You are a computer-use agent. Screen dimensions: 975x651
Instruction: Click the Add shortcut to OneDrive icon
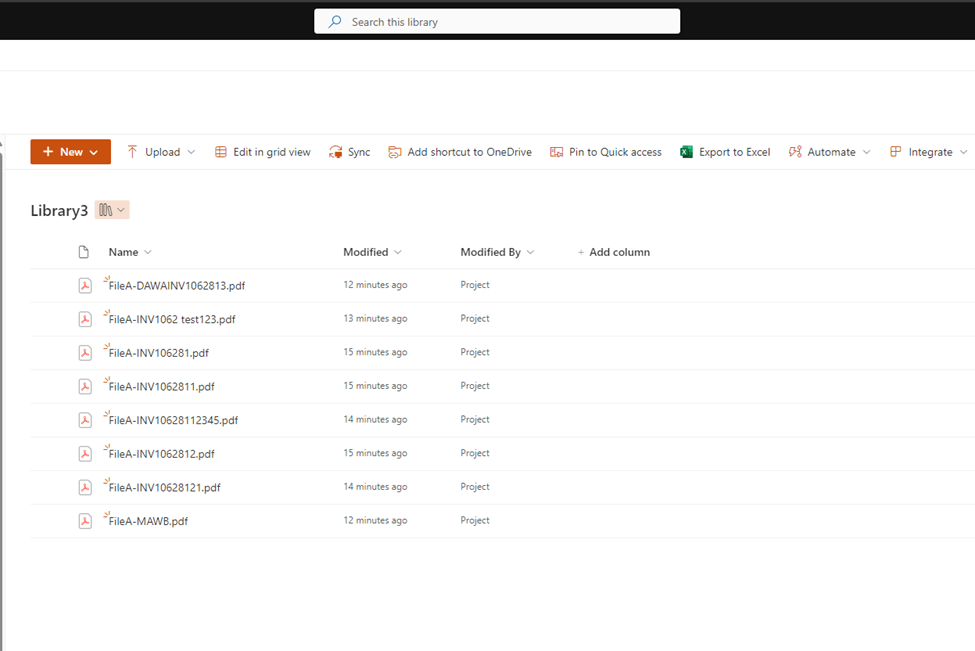click(x=395, y=152)
